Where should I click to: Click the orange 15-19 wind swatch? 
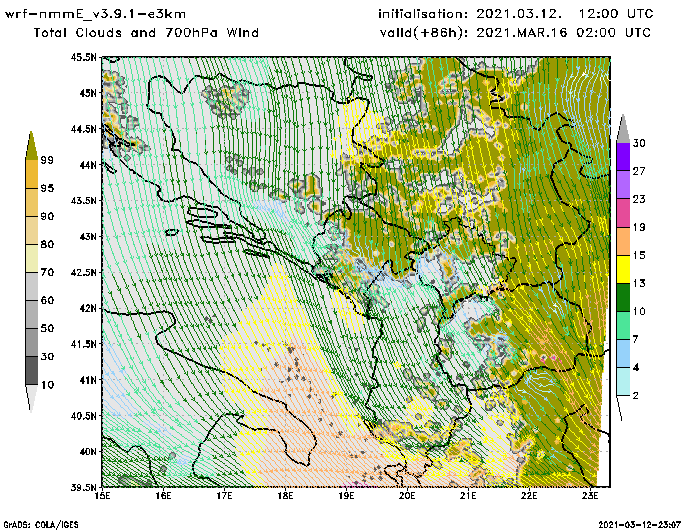pyautogui.click(x=623, y=241)
